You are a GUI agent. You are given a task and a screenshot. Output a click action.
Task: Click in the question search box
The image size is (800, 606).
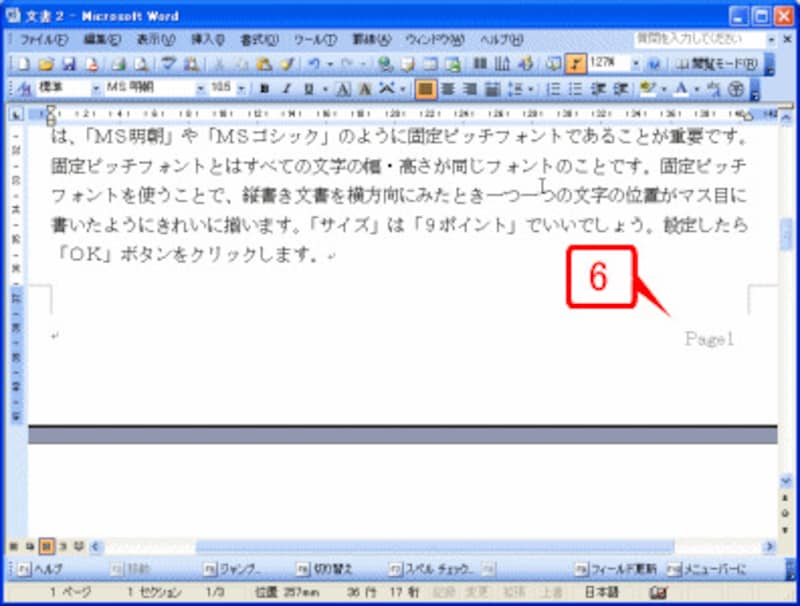click(x=699, y=39)
